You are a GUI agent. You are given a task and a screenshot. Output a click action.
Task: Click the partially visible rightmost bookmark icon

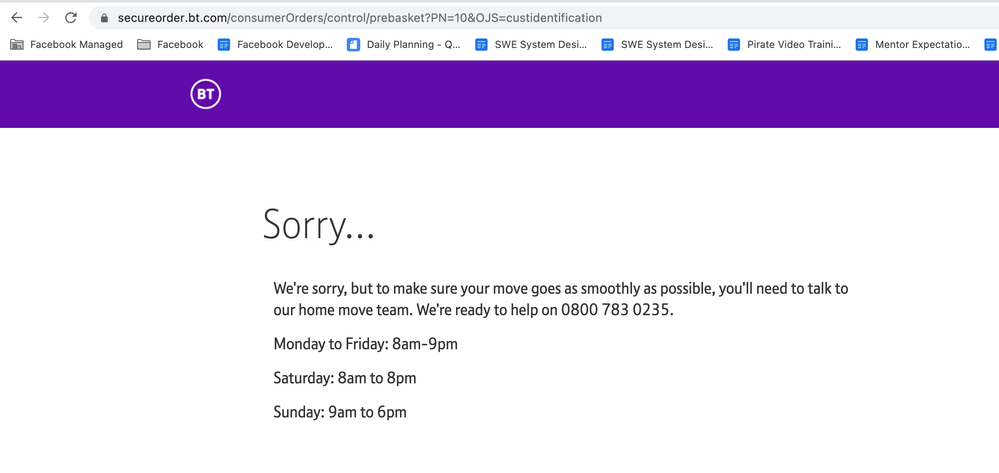pyautogui.click(x=990, y=45)
